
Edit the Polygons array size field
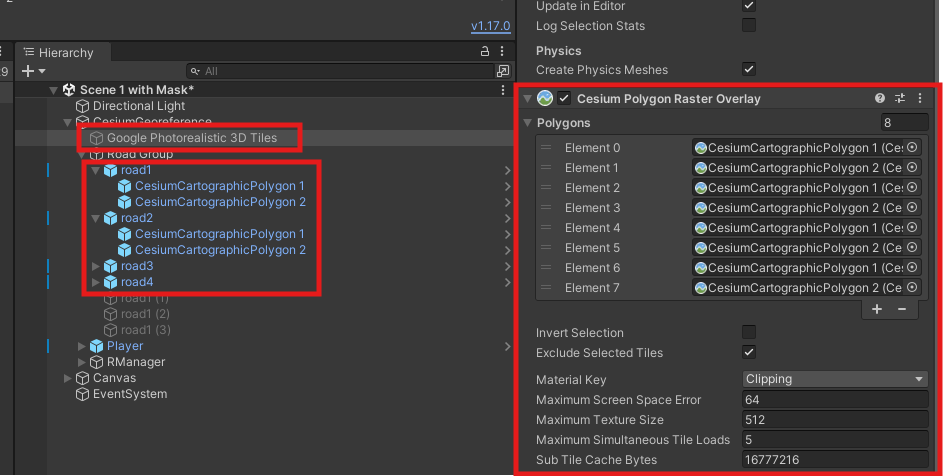click(x=905, y=123)
